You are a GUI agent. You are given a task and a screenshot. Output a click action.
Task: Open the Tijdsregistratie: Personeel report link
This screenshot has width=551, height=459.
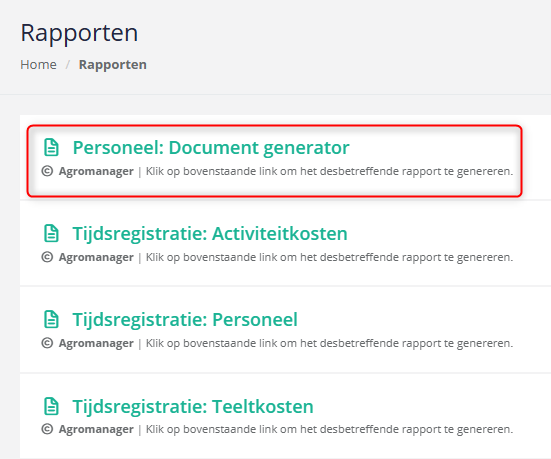point(185,320)
